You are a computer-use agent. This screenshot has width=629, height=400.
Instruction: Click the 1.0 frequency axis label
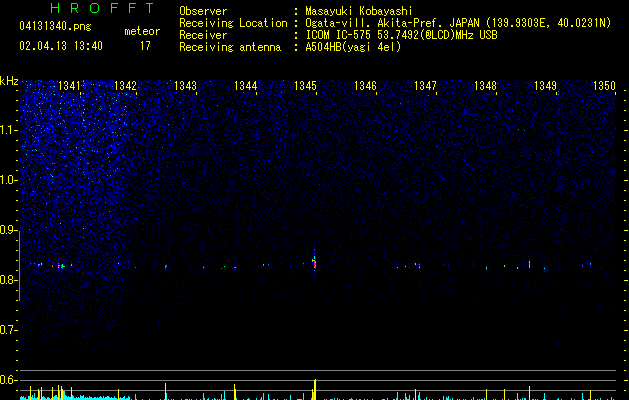(x=8, y=180)
